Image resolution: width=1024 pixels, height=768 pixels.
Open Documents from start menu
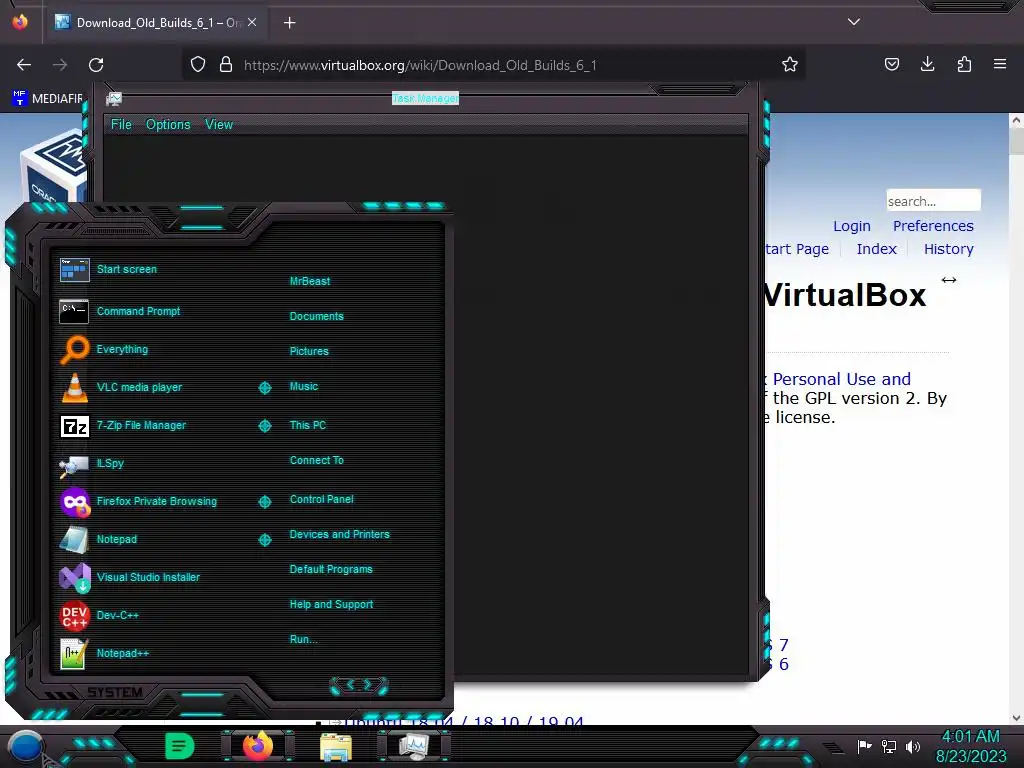point(316,316)
